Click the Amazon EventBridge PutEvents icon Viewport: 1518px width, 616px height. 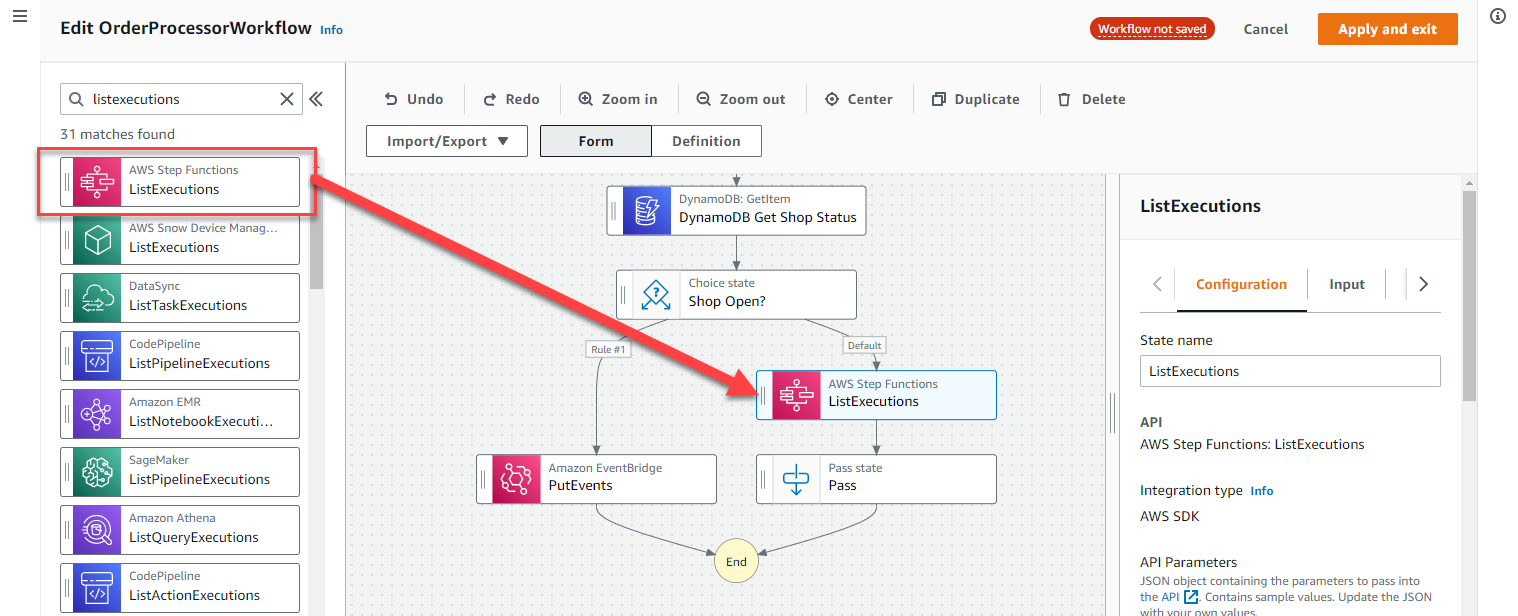[x=516, y=479]
